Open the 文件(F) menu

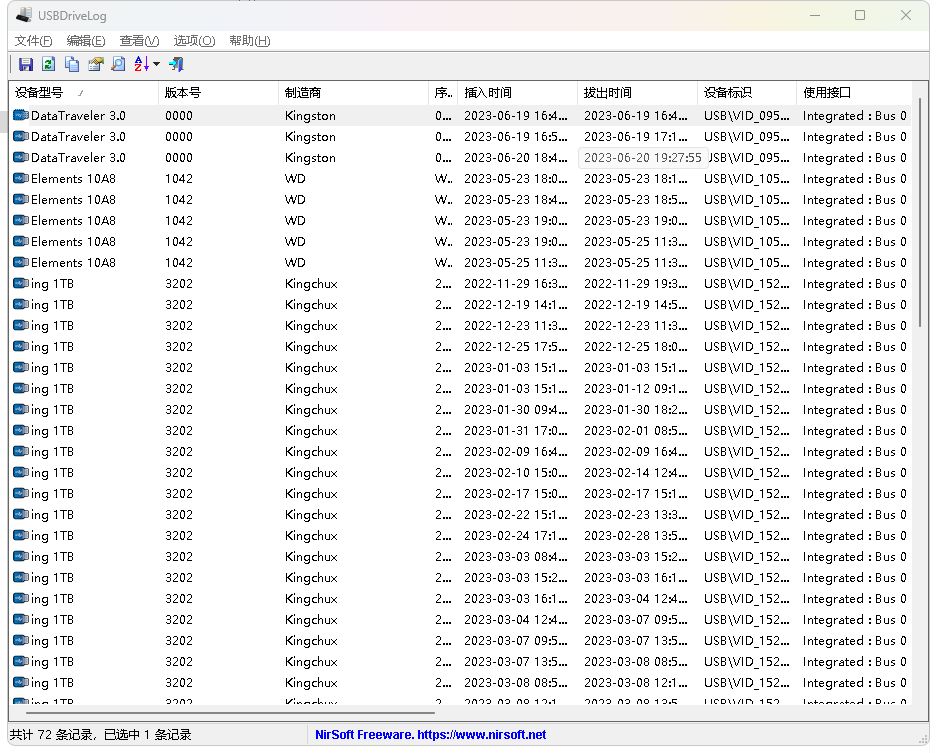tap(33, 41)
